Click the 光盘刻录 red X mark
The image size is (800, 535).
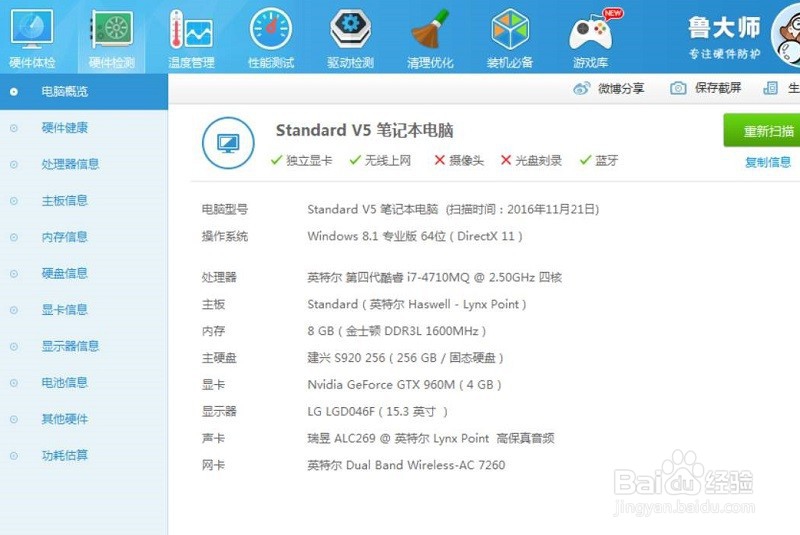(x=506, y=160)
